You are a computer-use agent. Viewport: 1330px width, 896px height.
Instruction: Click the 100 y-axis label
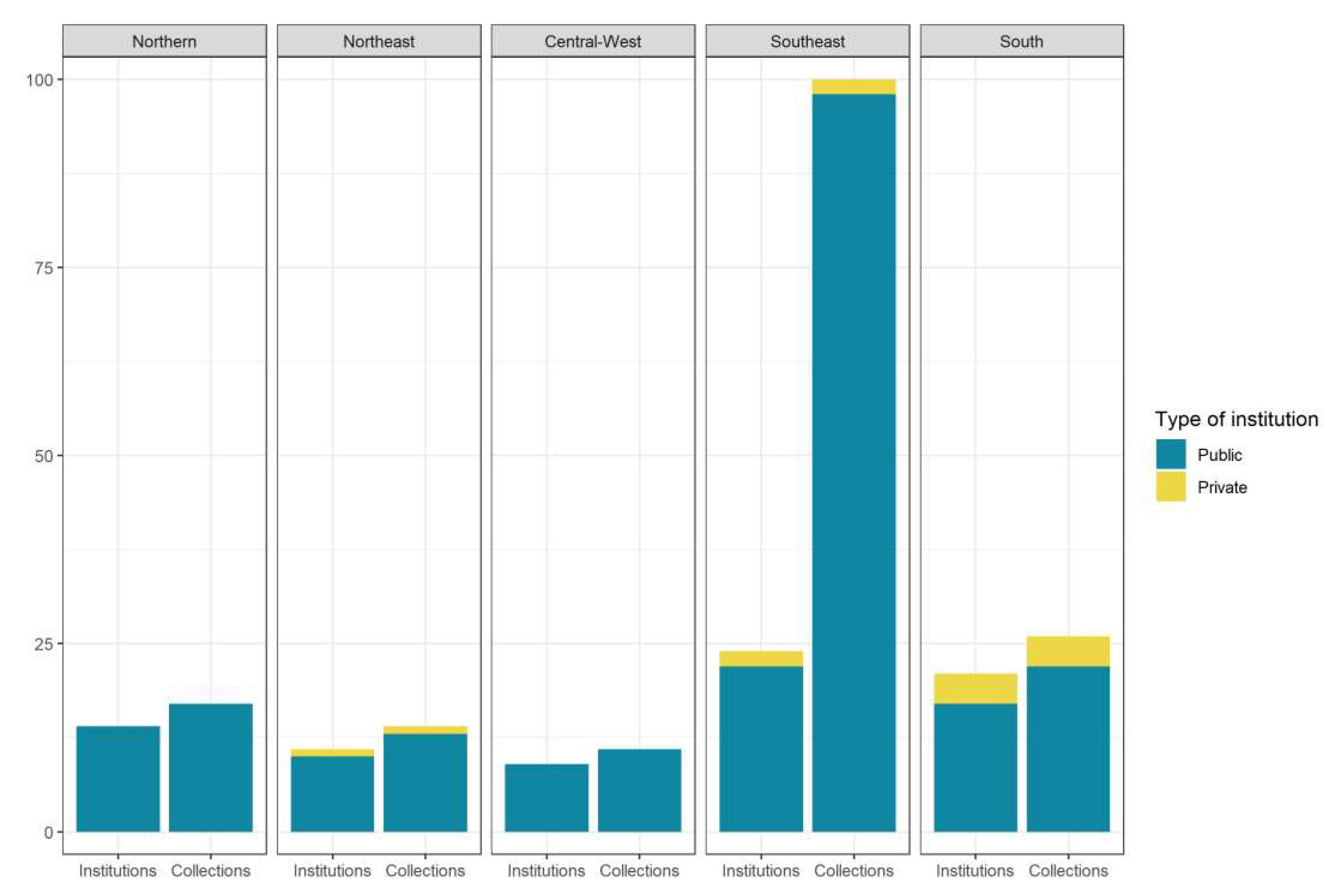point(40,79)
